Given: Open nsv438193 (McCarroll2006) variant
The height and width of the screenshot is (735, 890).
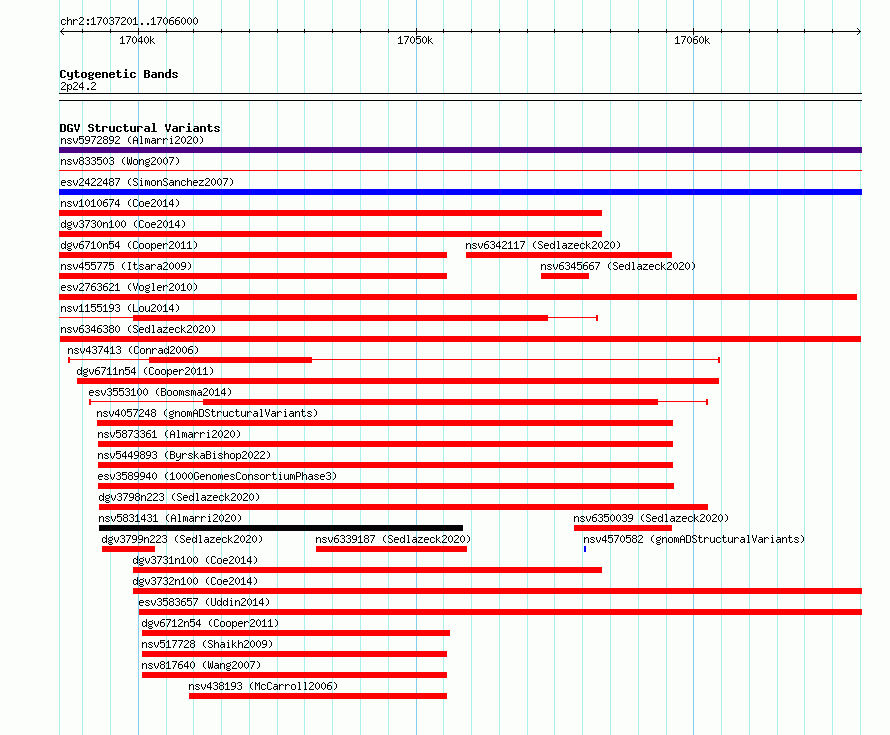Looking at the screenshot, I should click(x=263, y=686).
